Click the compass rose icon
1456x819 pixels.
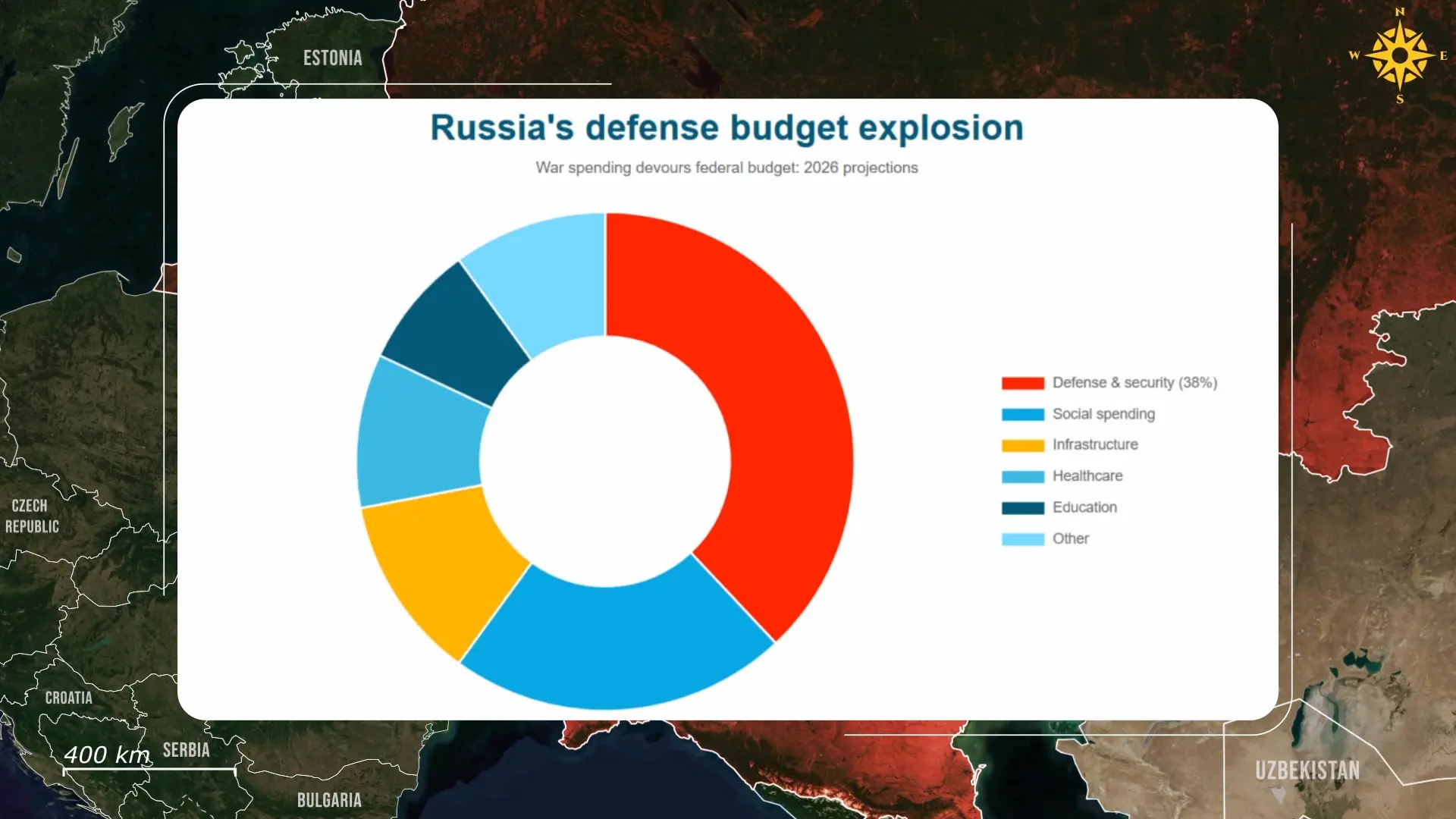[x=1399, y=55]
